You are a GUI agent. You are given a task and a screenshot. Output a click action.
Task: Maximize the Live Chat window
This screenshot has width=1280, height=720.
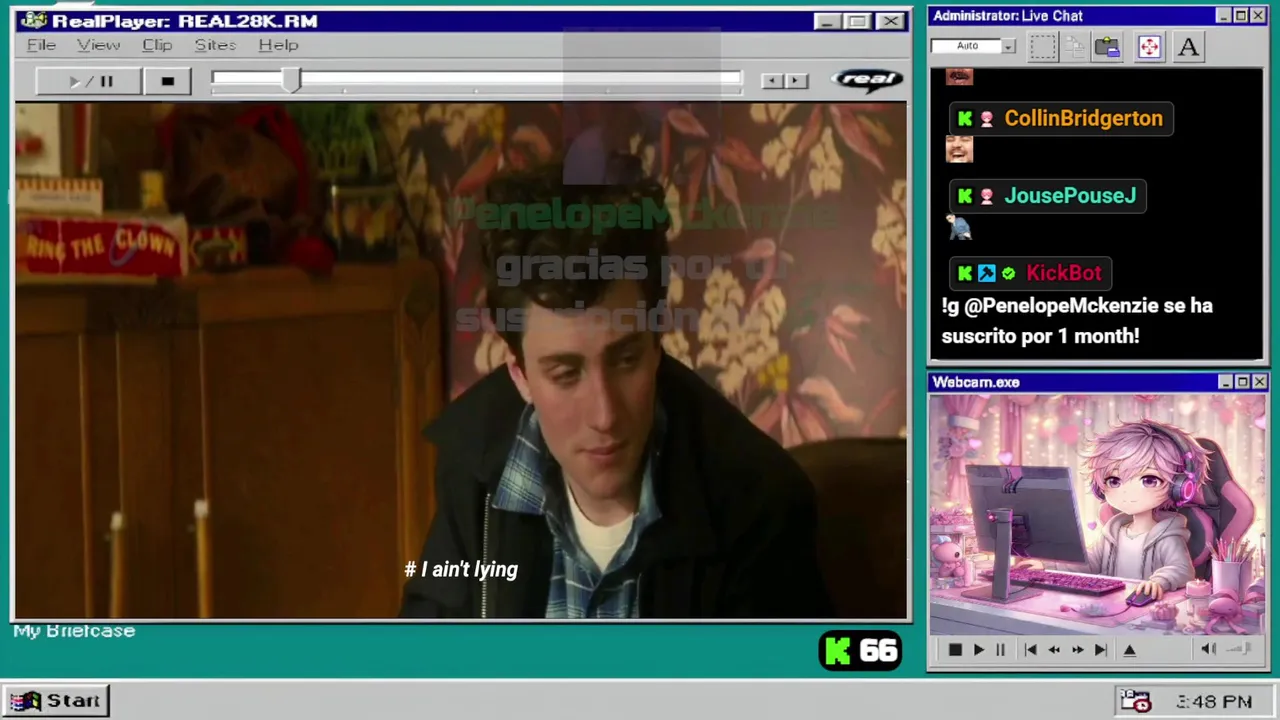[x=1241, y=16]
